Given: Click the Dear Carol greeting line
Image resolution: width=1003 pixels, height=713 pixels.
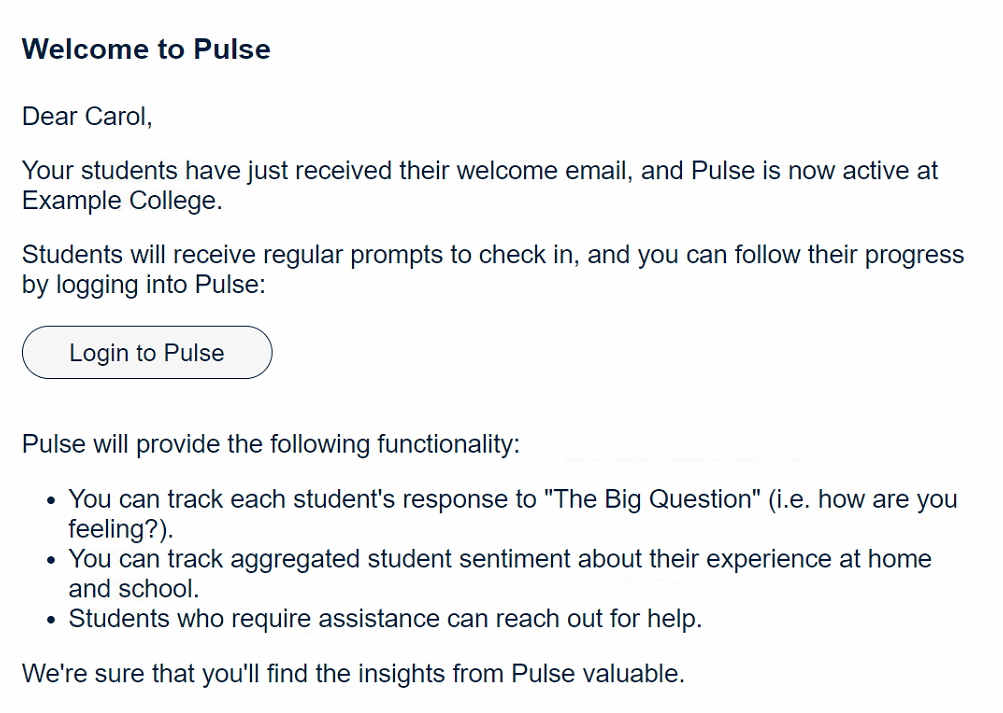Looking at the screenshot, I should point(87,116).
